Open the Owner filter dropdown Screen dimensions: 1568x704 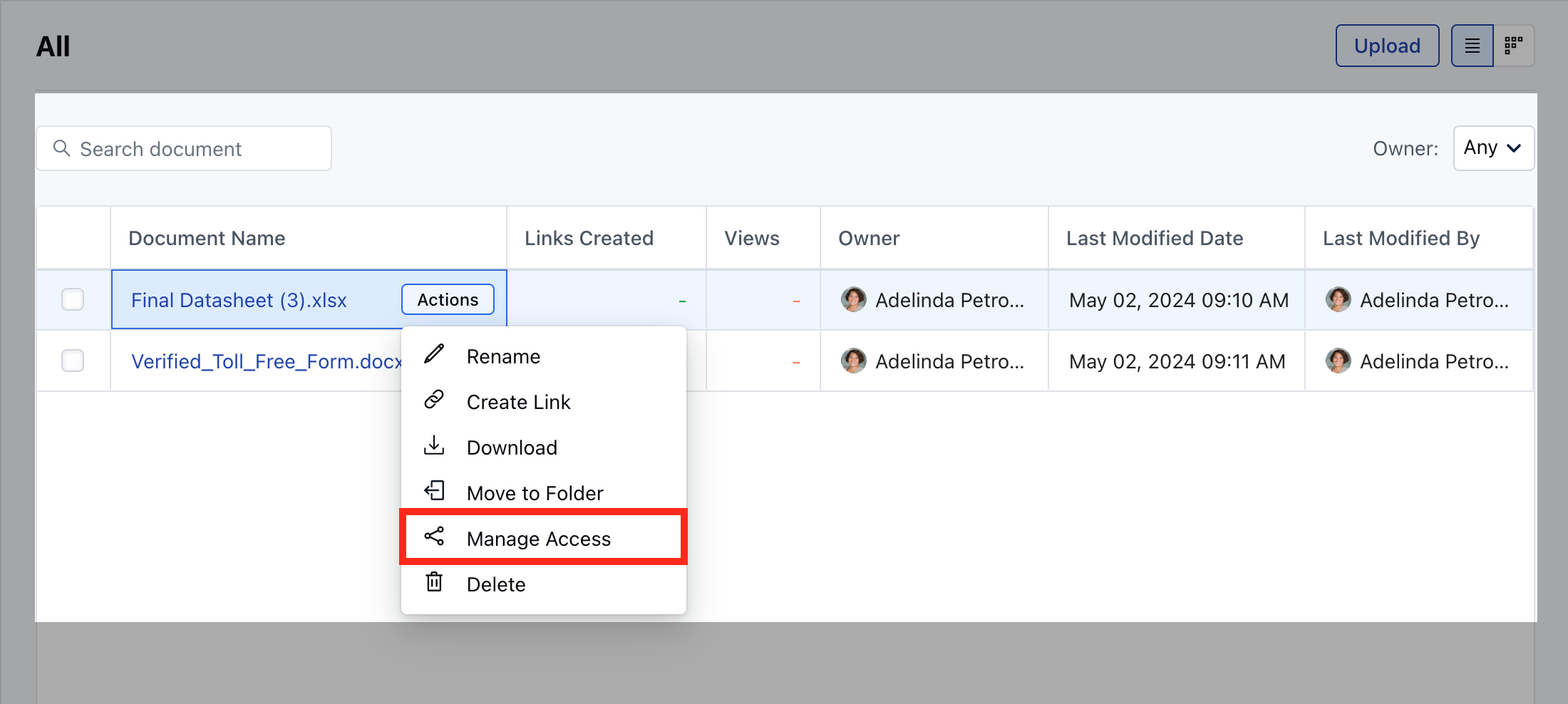pyautogui.click(x=1493, y=147)
